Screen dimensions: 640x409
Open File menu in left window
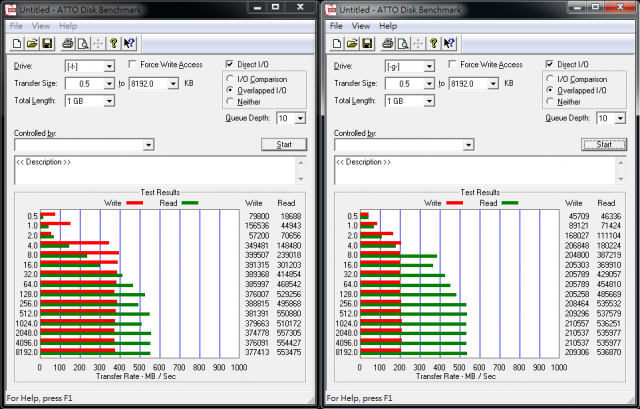click(x=16, y=26)
